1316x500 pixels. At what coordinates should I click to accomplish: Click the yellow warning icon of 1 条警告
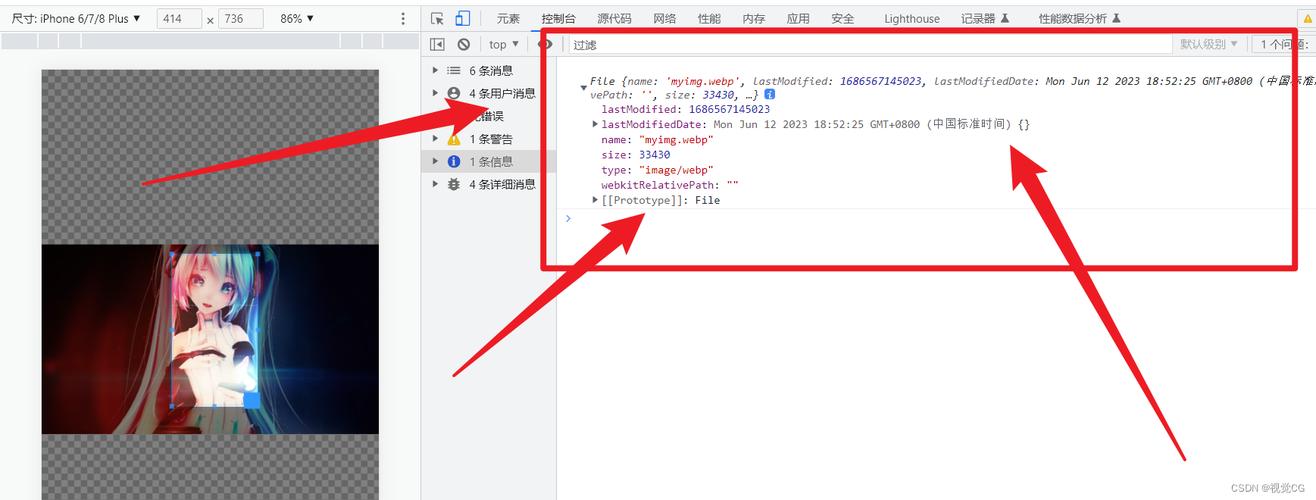tap(454, 139)
